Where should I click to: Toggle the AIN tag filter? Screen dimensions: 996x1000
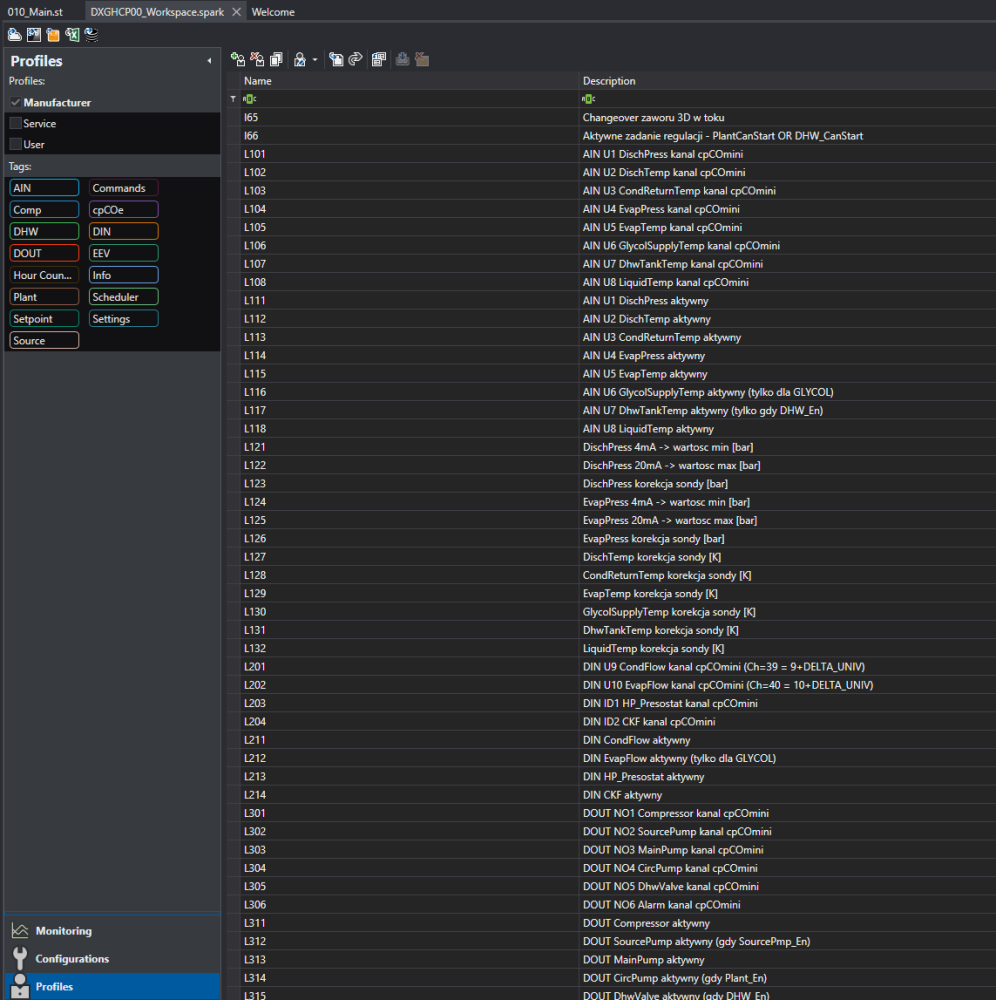[x=44, y=188]
